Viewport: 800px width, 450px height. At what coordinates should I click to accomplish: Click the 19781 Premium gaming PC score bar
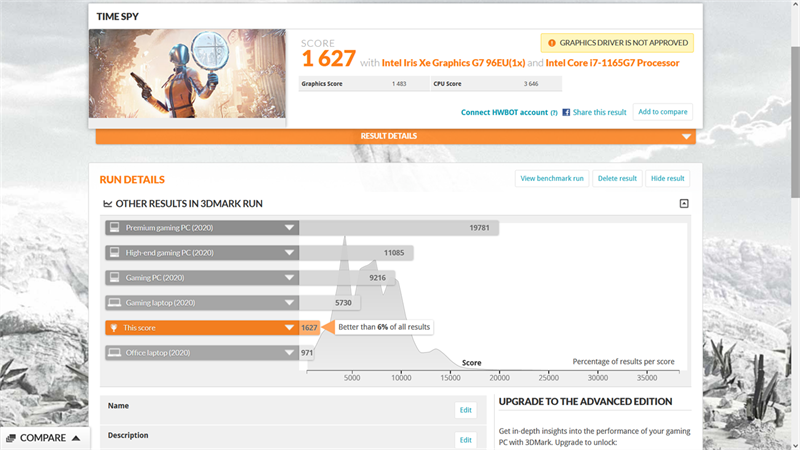pos(399,228)
